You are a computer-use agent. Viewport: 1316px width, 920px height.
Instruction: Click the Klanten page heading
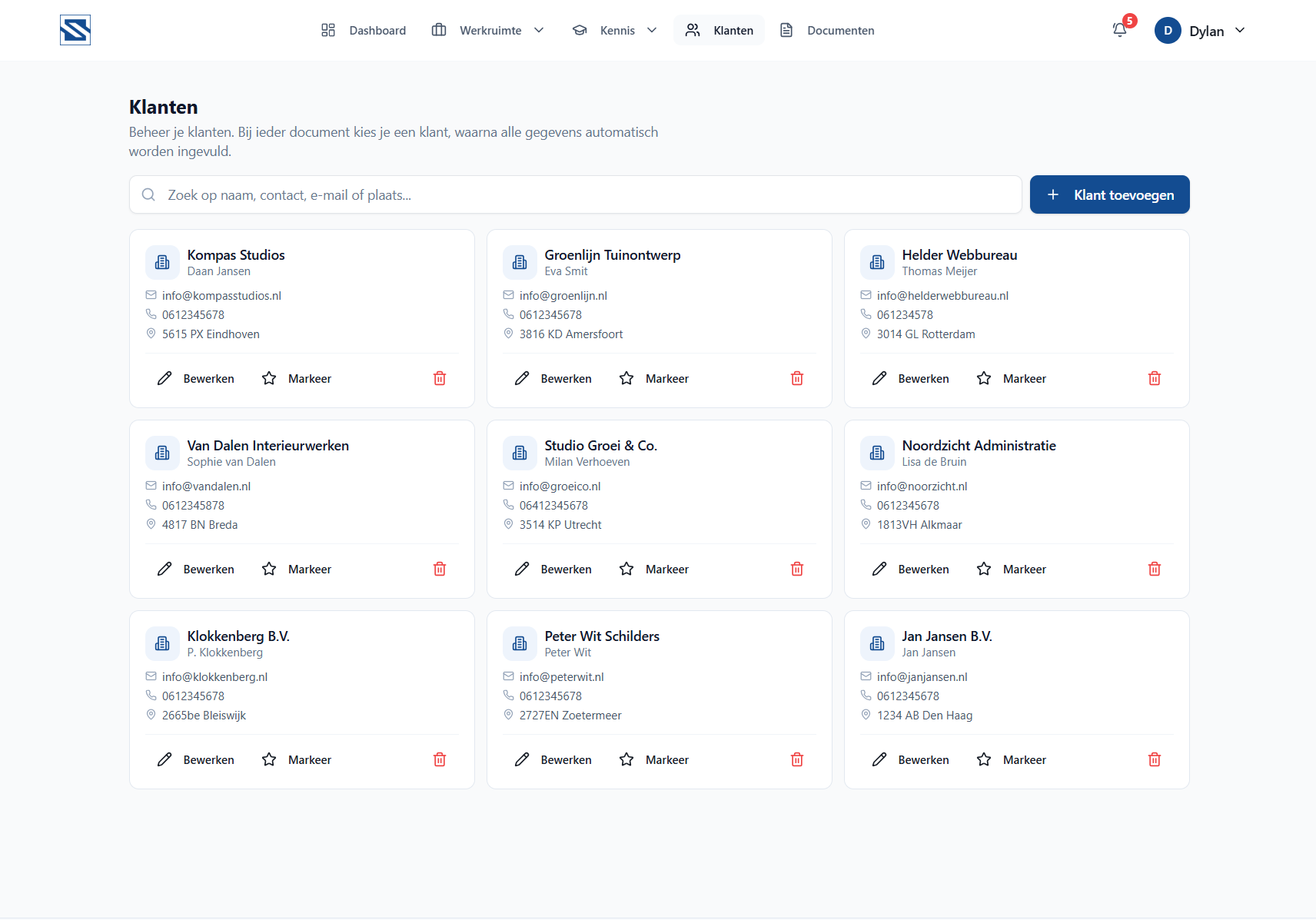point(164,107)
